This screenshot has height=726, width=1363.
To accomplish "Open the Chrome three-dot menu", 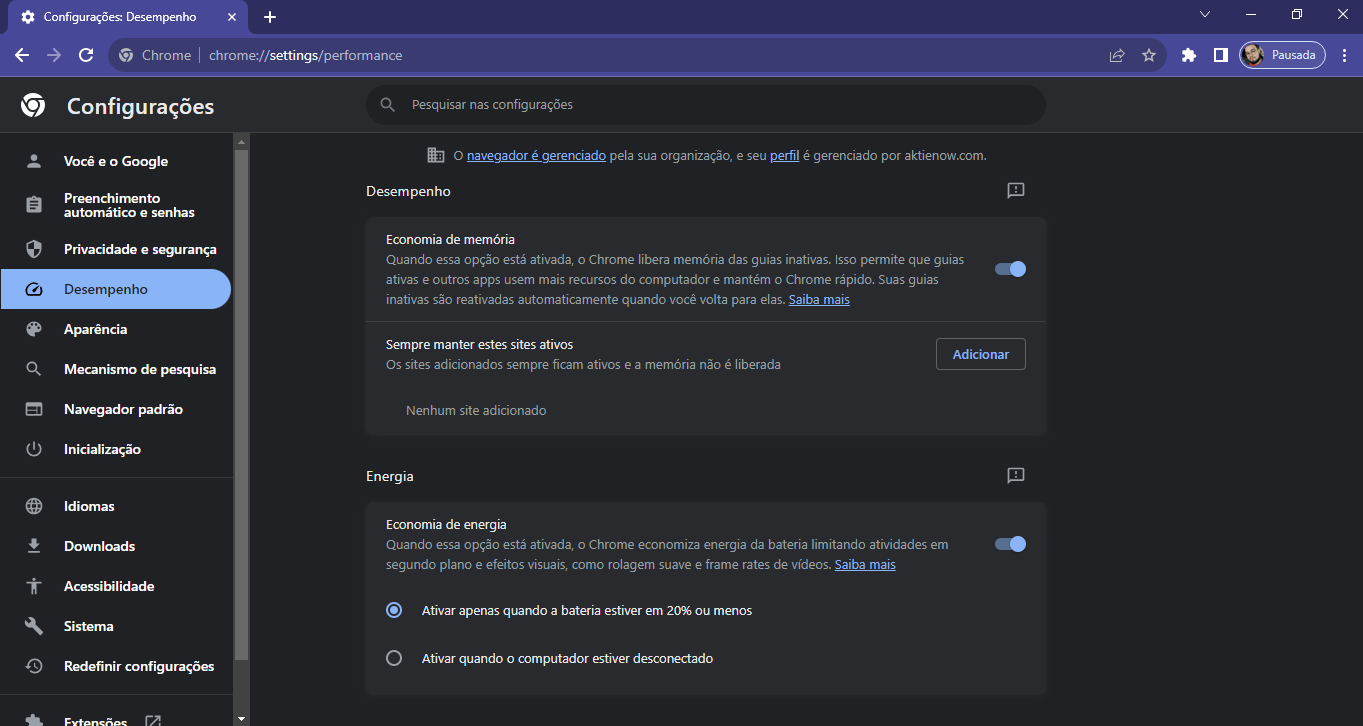I will [x=1343, y=55].
